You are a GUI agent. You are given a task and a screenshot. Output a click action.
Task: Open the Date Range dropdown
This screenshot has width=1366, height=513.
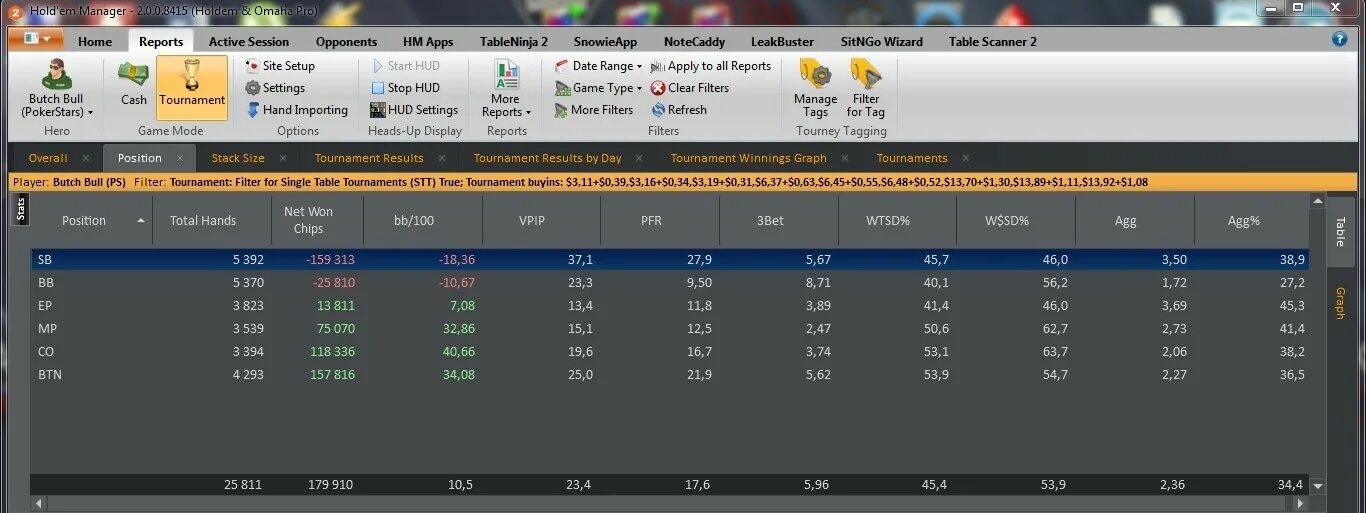598,66
